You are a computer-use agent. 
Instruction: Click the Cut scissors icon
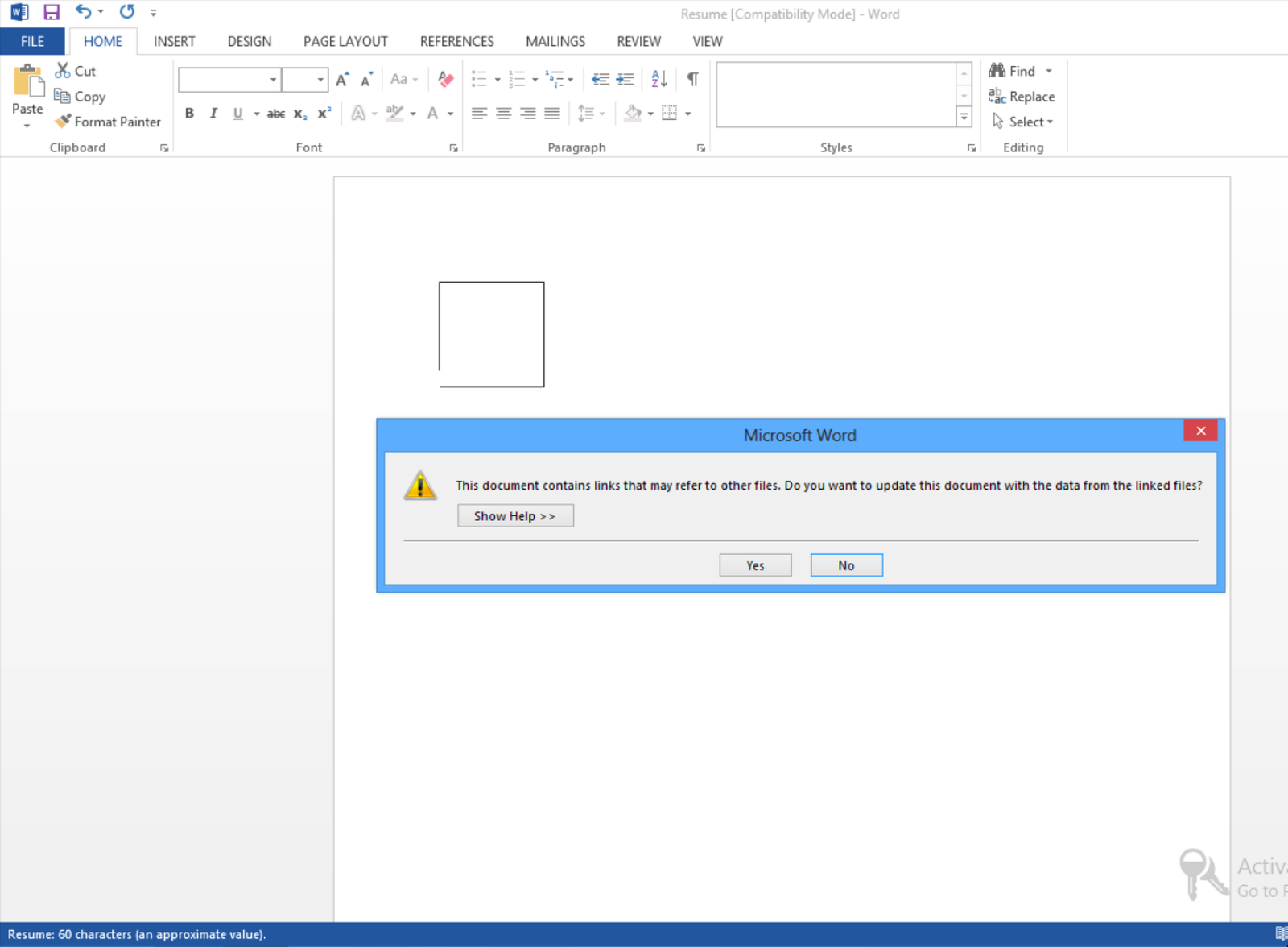pos(63,71)
